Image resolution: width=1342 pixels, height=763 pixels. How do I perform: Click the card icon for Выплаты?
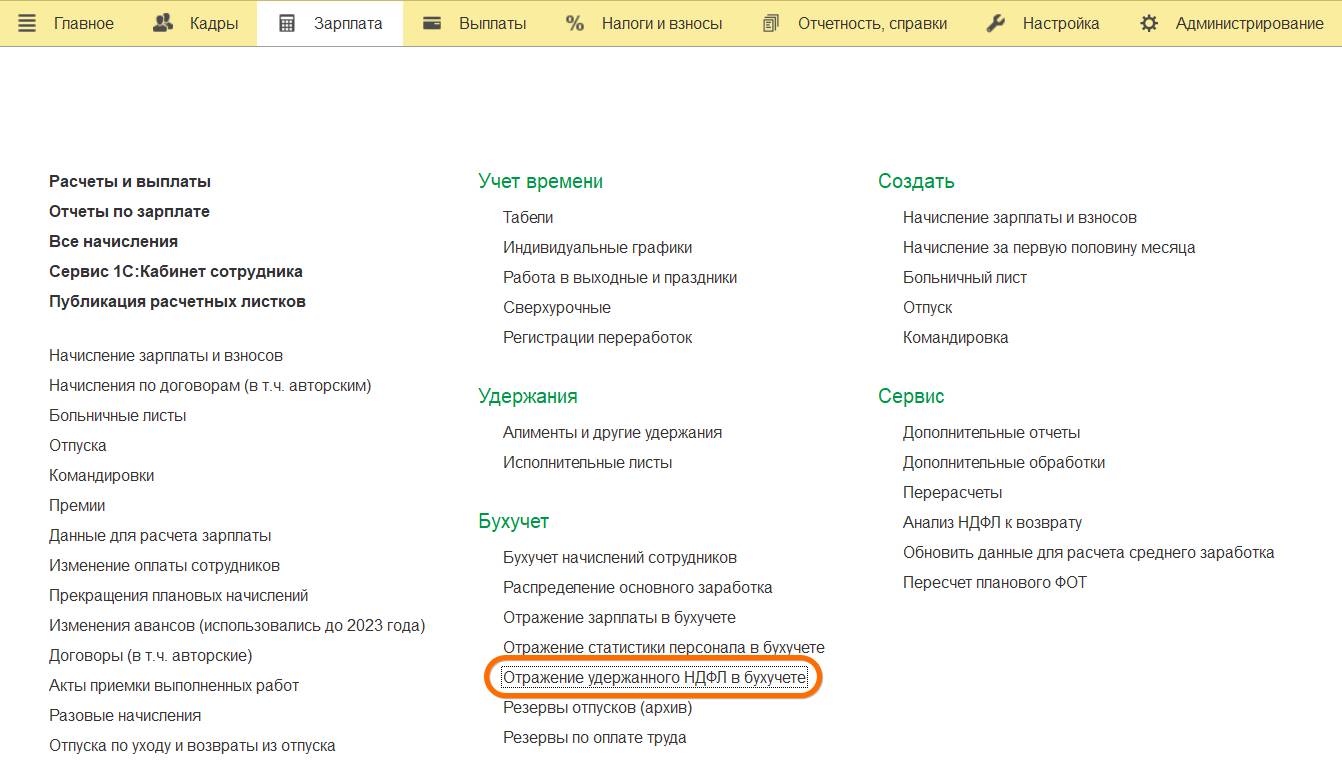click(x=432, y=23)
